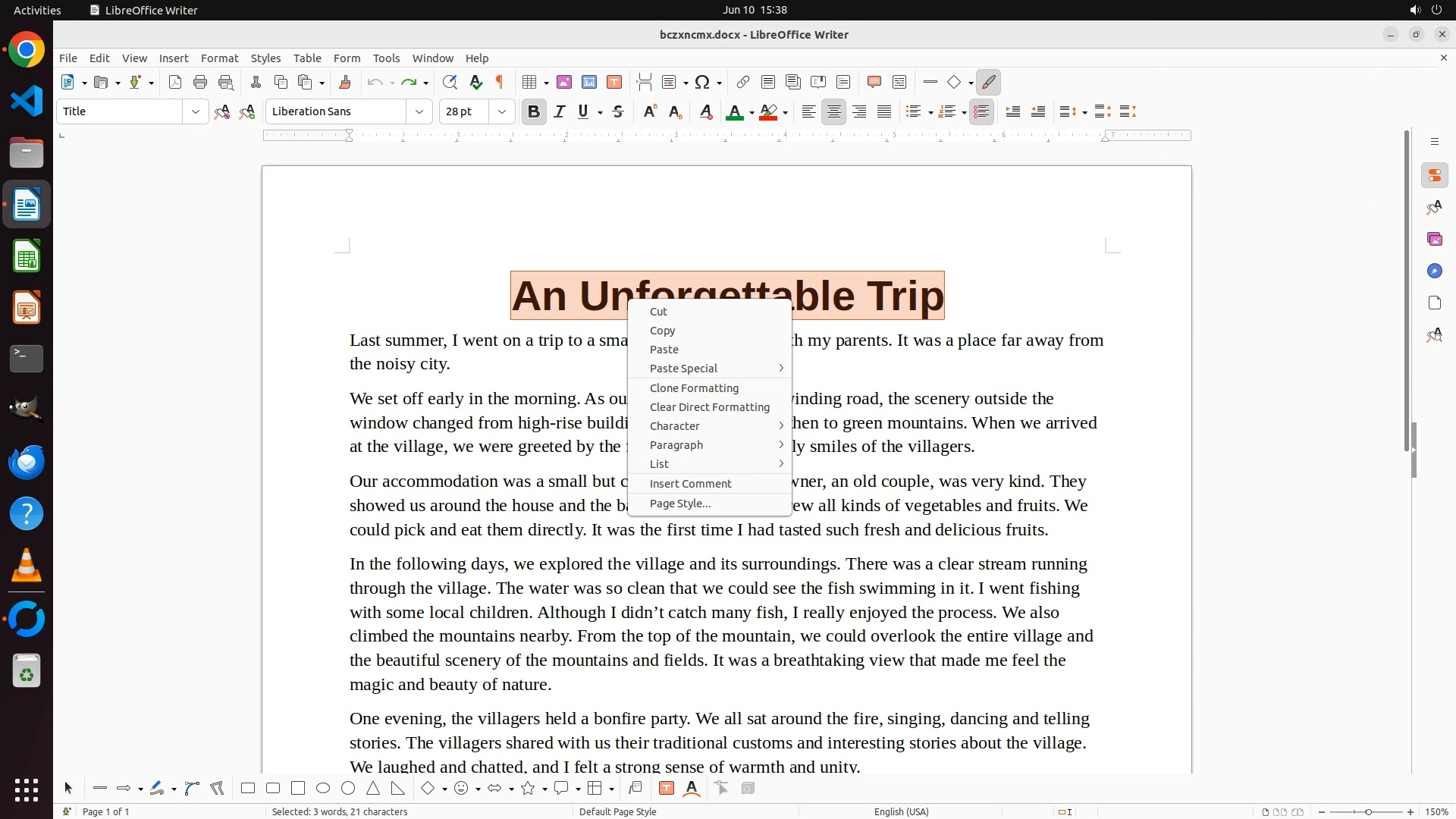Viewport: 1456px width, 819px height.
Task: Click Insert Comment in context menu
Action: (x=690, y=484)
